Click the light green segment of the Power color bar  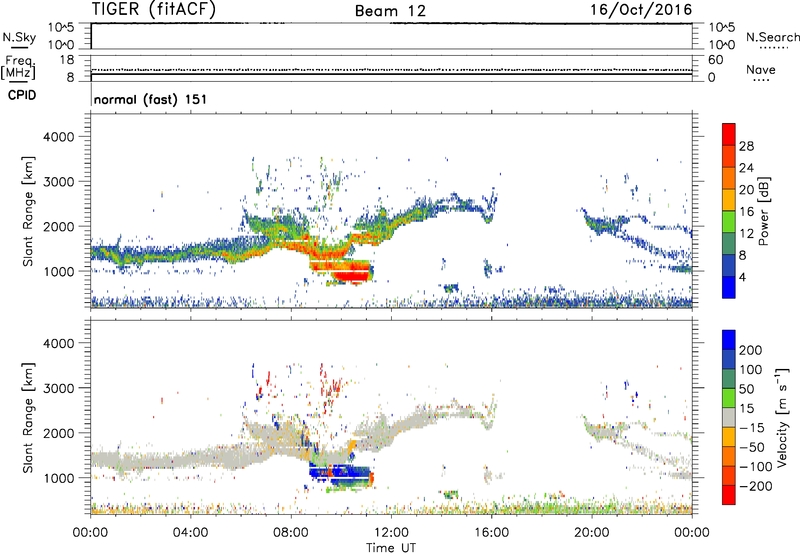(729, 221)
